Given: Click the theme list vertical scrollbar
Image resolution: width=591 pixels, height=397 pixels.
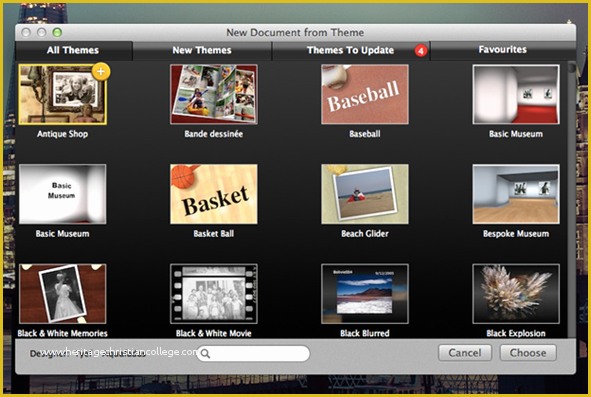Looking at the screenshot, I should tap(571, 200).
